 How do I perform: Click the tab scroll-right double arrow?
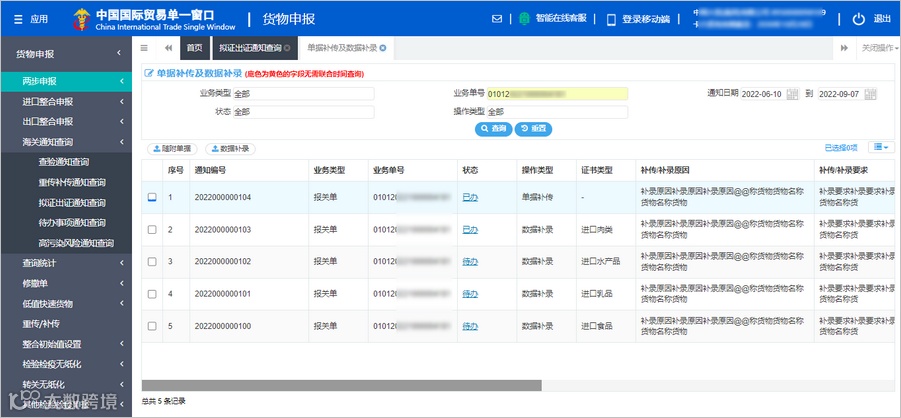pos(844,48)
